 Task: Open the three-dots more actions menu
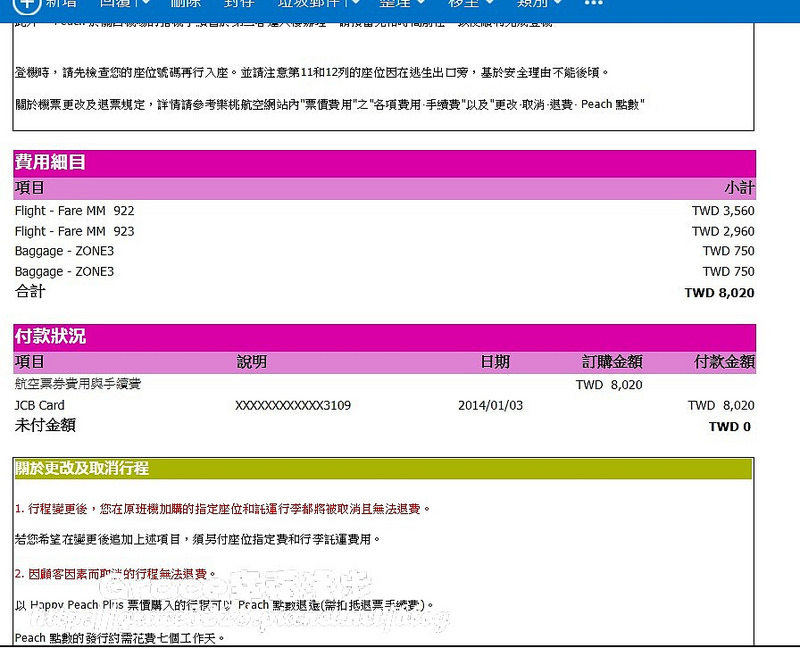click(593, 3)
